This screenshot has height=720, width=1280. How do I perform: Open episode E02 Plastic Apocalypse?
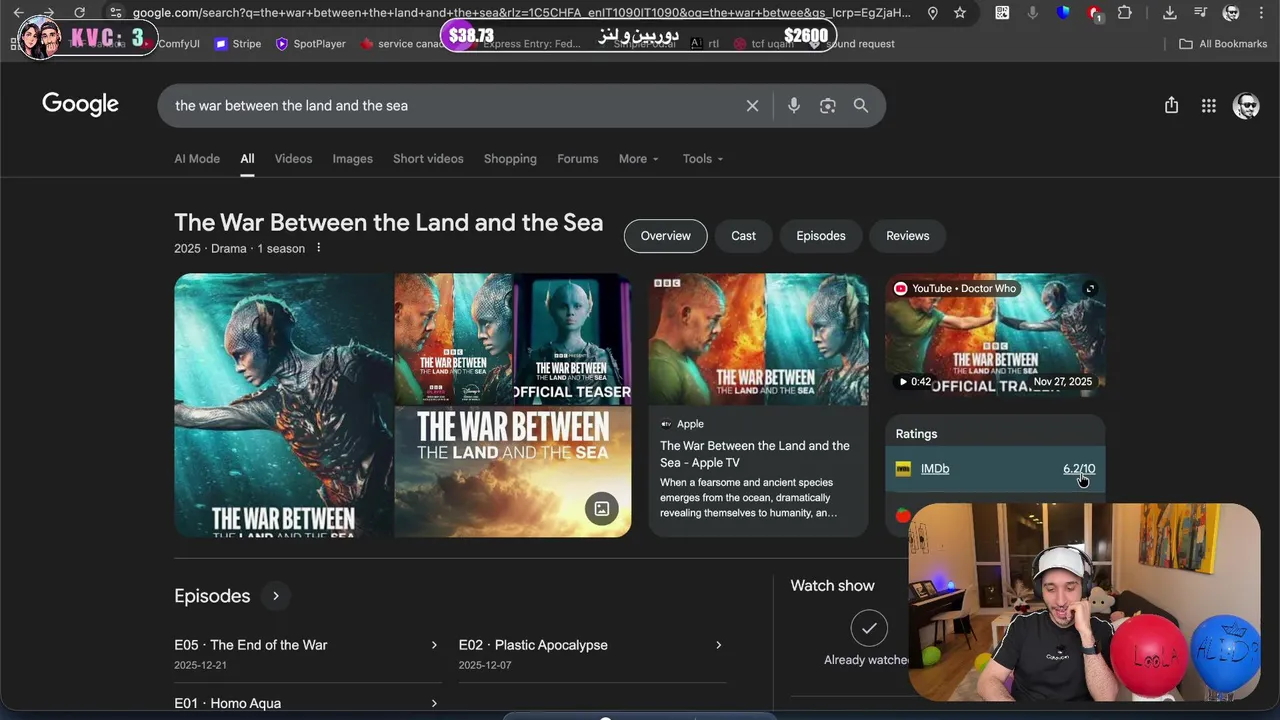point(591,654)
